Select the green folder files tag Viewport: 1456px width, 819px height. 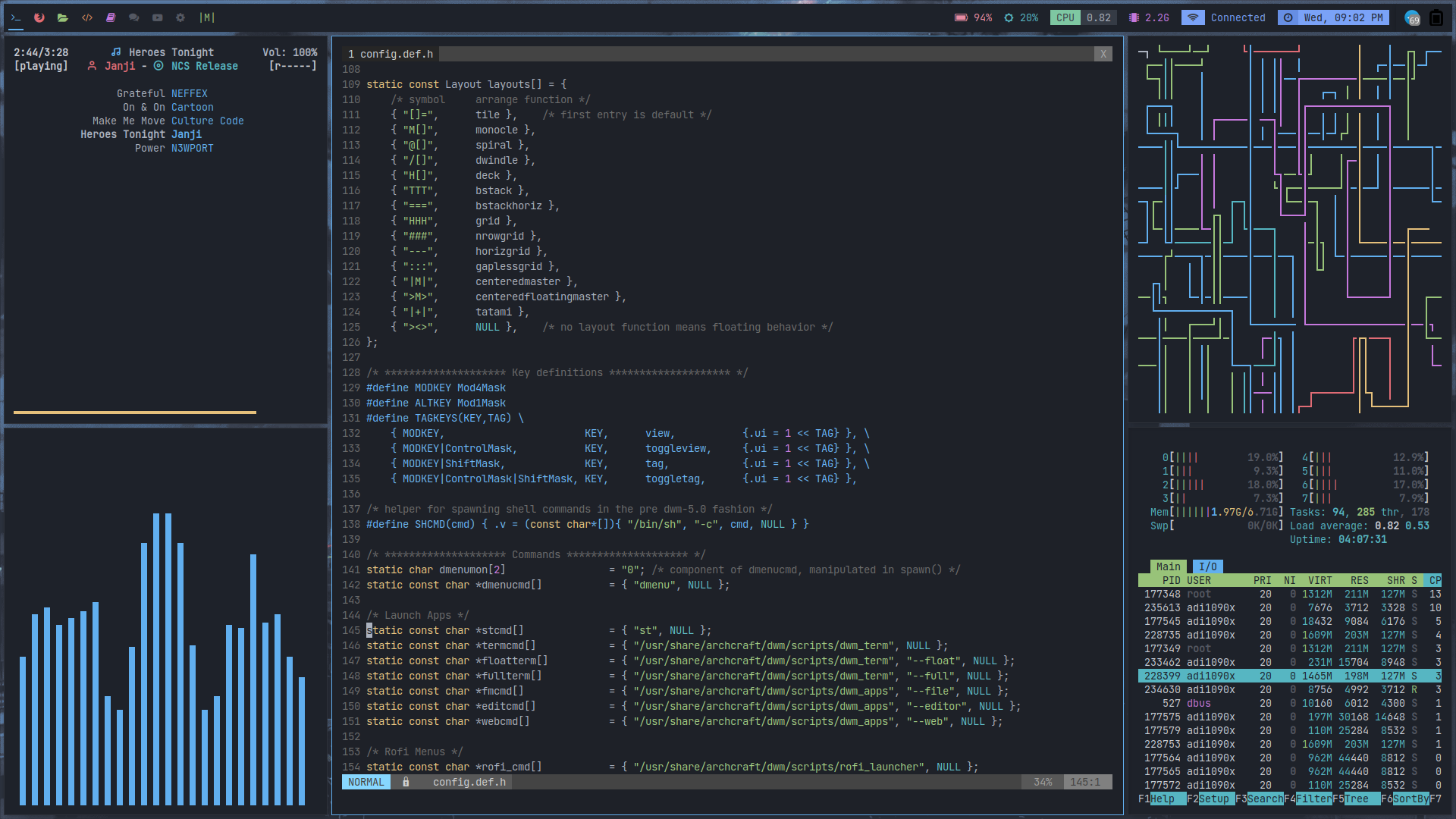coord(63,17)
